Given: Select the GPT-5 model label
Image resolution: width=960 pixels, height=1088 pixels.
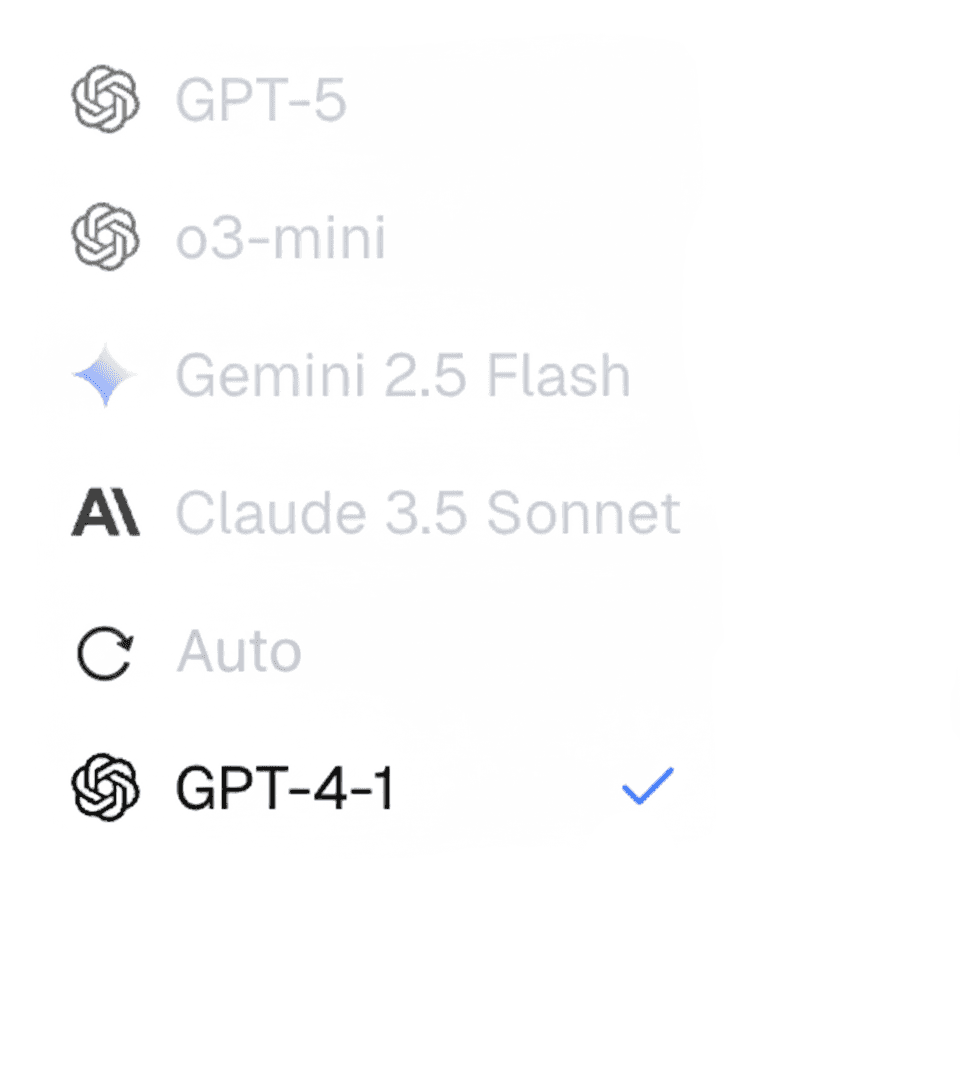Looking at the screenshot, I should click(x=261, y=100).
